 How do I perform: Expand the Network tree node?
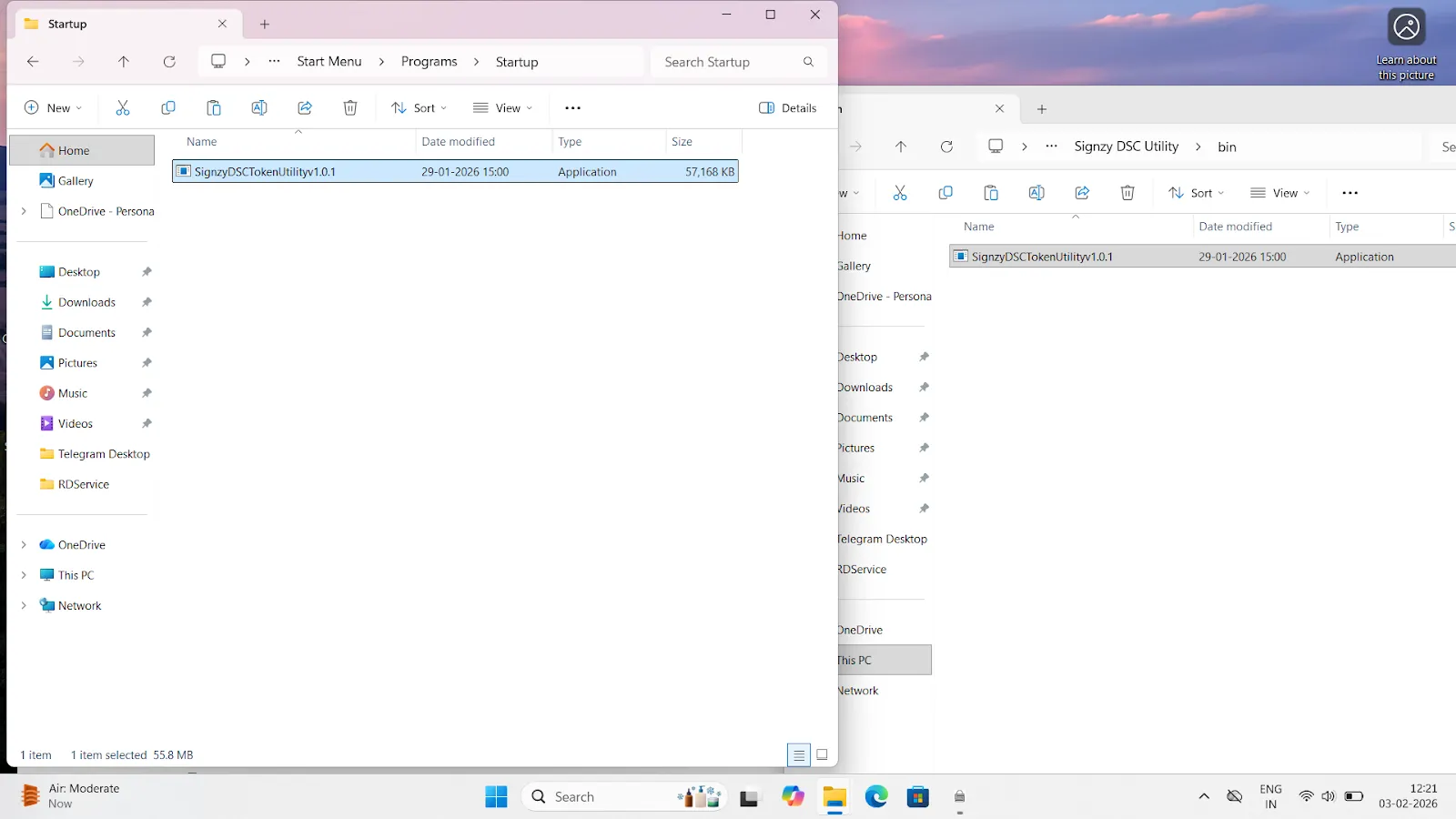pyautogui.click(x=24, y=606)
